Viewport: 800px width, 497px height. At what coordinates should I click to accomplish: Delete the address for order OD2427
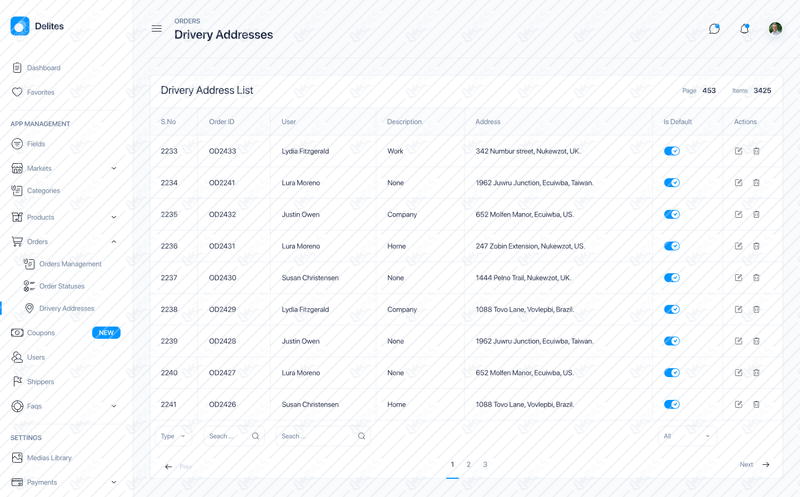(x=756, y=372)
